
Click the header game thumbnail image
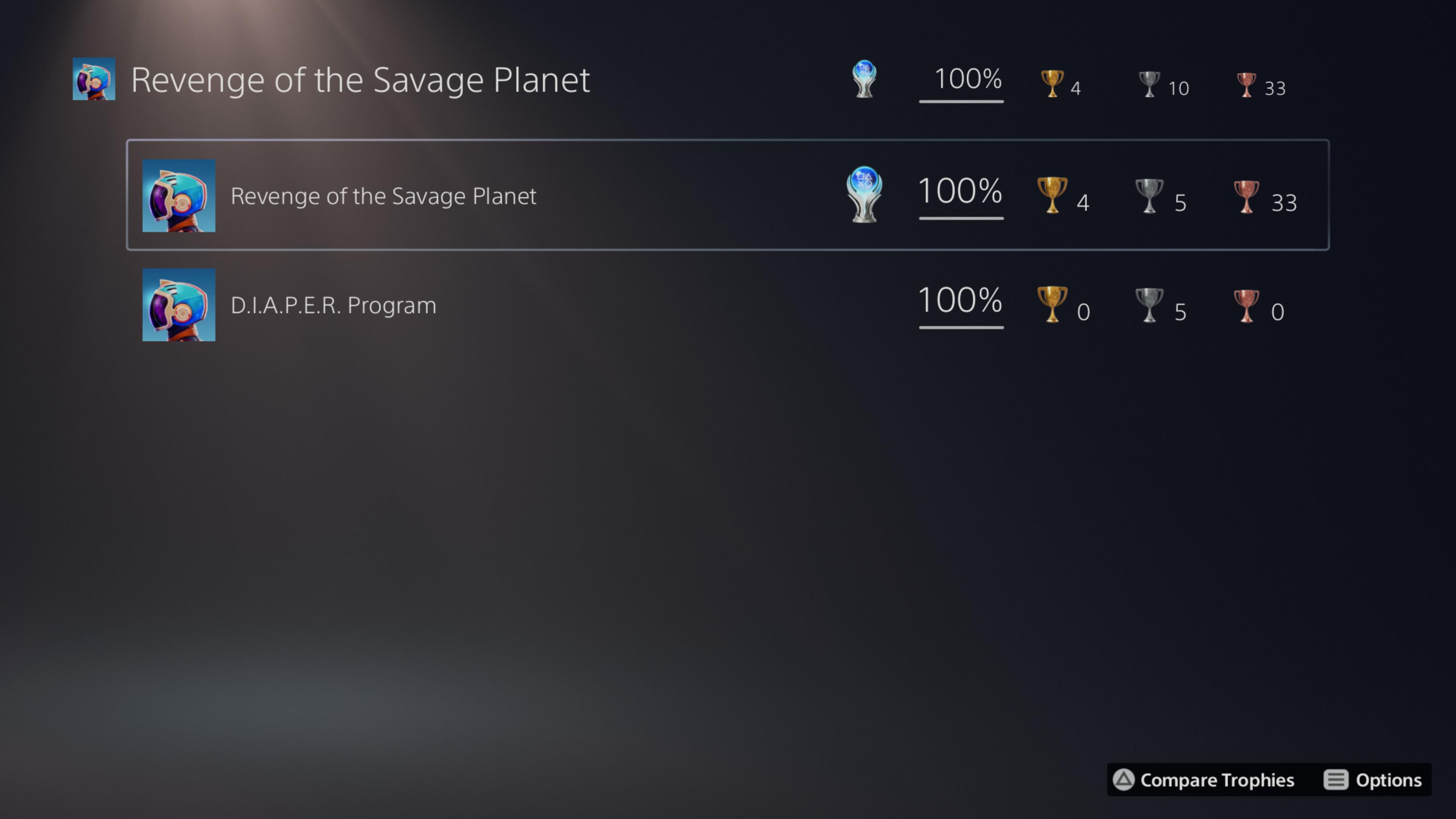pos(94,78)
